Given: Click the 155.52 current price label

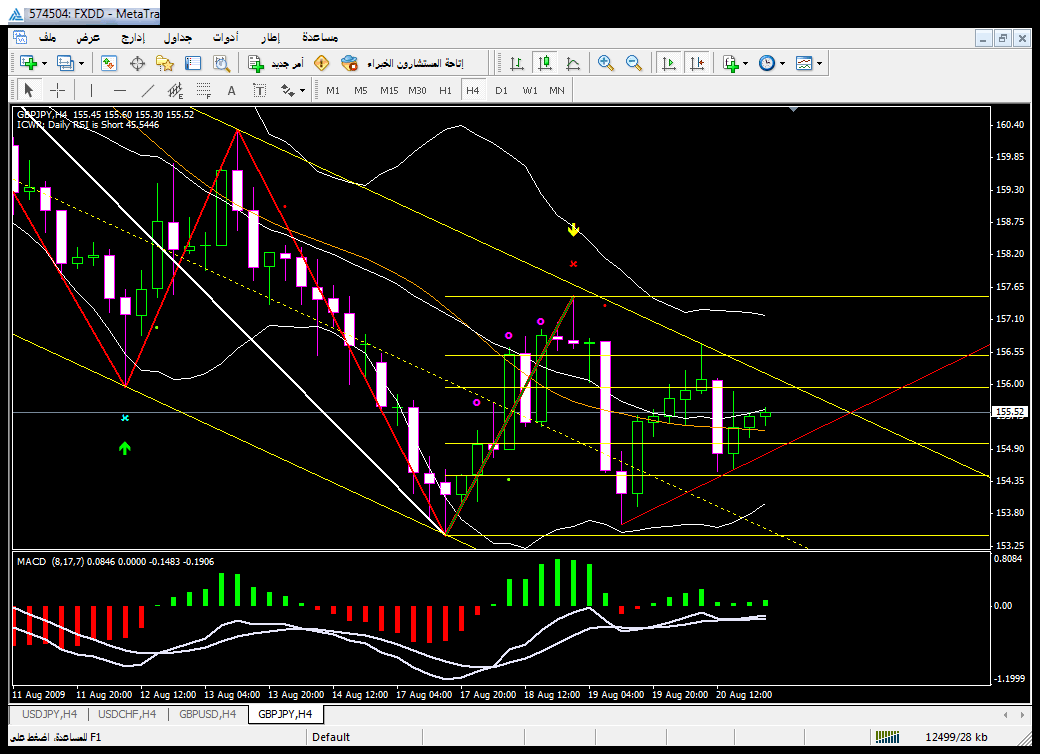Looking at the screenshot, I should (1009, 412).
